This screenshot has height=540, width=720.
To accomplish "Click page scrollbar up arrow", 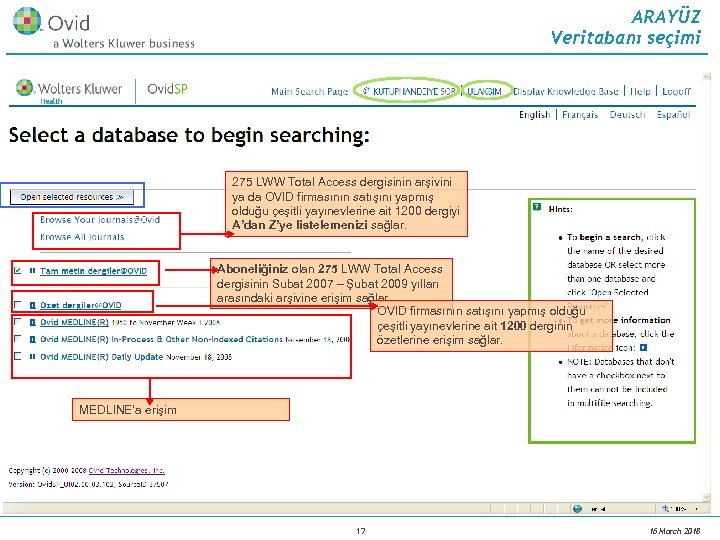I will (x=707, y=77).
